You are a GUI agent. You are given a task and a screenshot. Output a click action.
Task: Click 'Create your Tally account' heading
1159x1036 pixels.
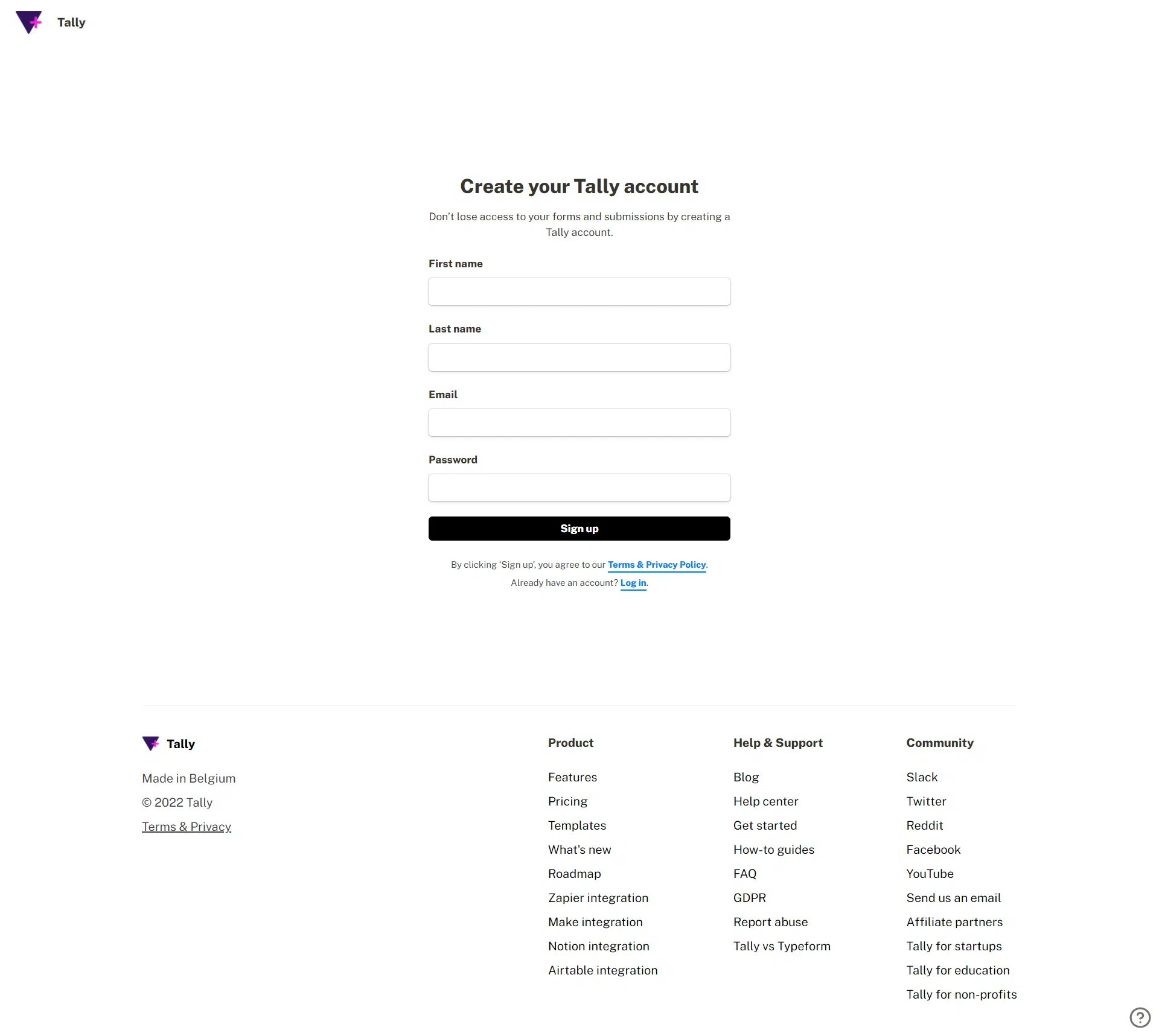tap(579, 186)
